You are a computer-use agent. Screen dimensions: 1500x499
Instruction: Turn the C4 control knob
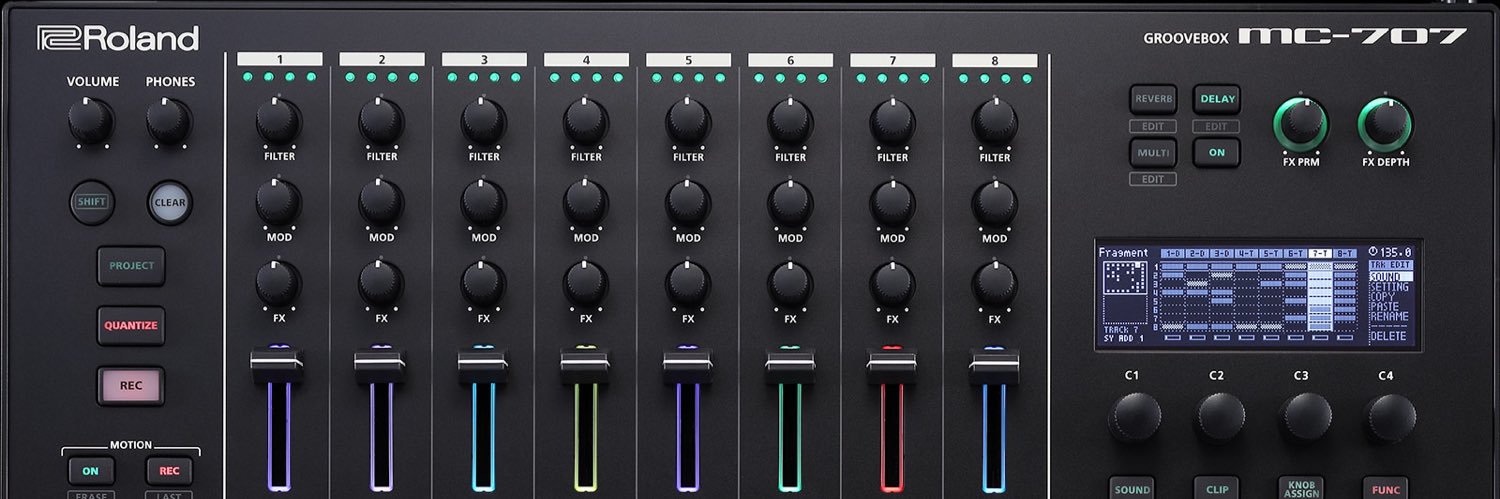point(1392,417)
